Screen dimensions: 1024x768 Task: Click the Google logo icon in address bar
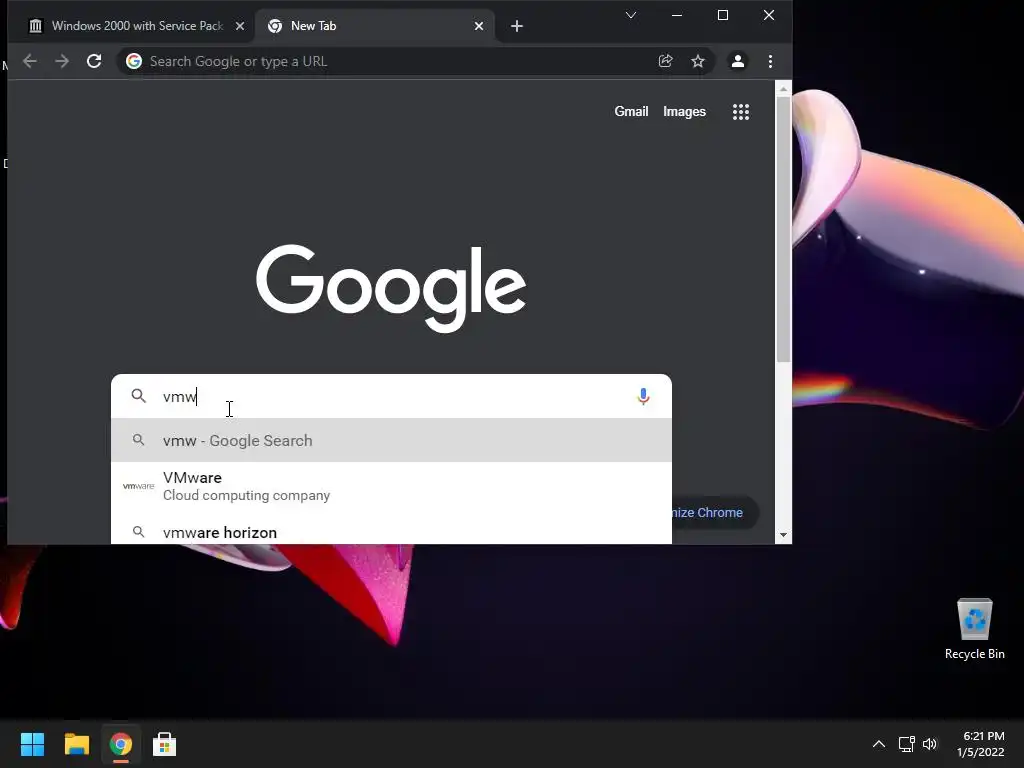pyautogui.click(x=134, y=61)
